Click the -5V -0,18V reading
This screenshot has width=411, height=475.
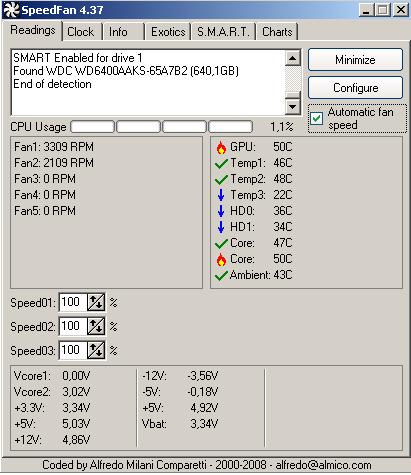tap(180, 392)
